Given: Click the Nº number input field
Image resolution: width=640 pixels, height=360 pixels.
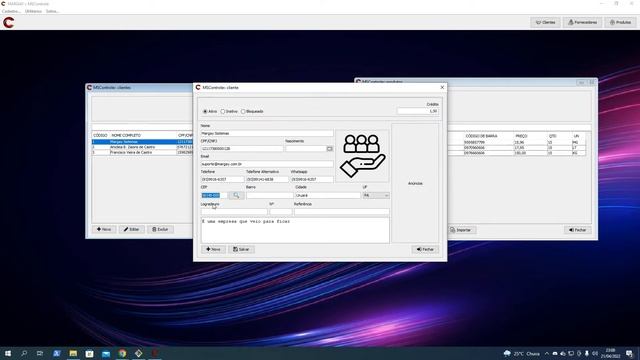Looking at the screenshot, I should 281,212.
